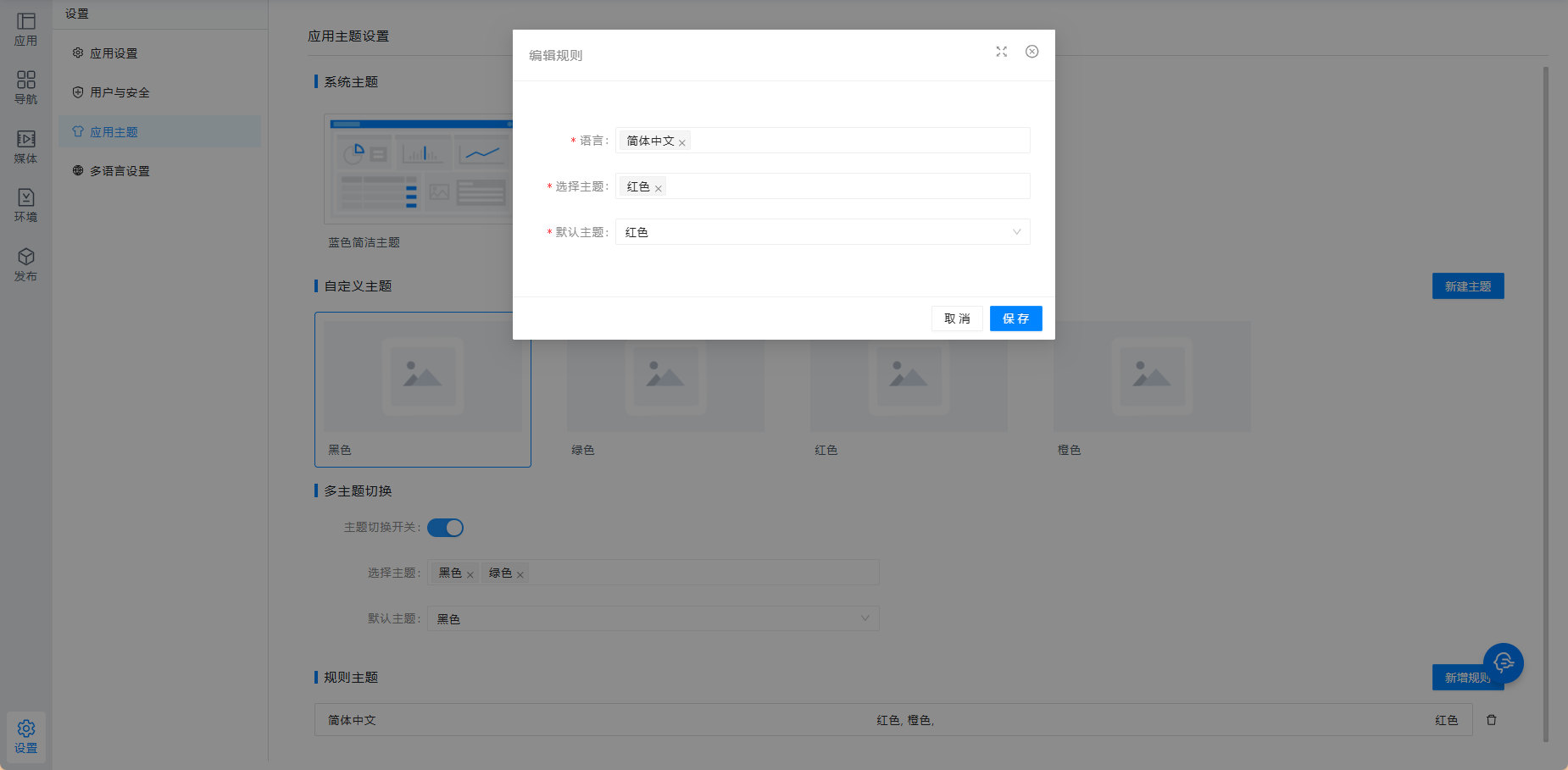The width and height of the screenshot is (1568, 770).
Task: Select 应用设置 in settings menu
Action: [159, 53]
